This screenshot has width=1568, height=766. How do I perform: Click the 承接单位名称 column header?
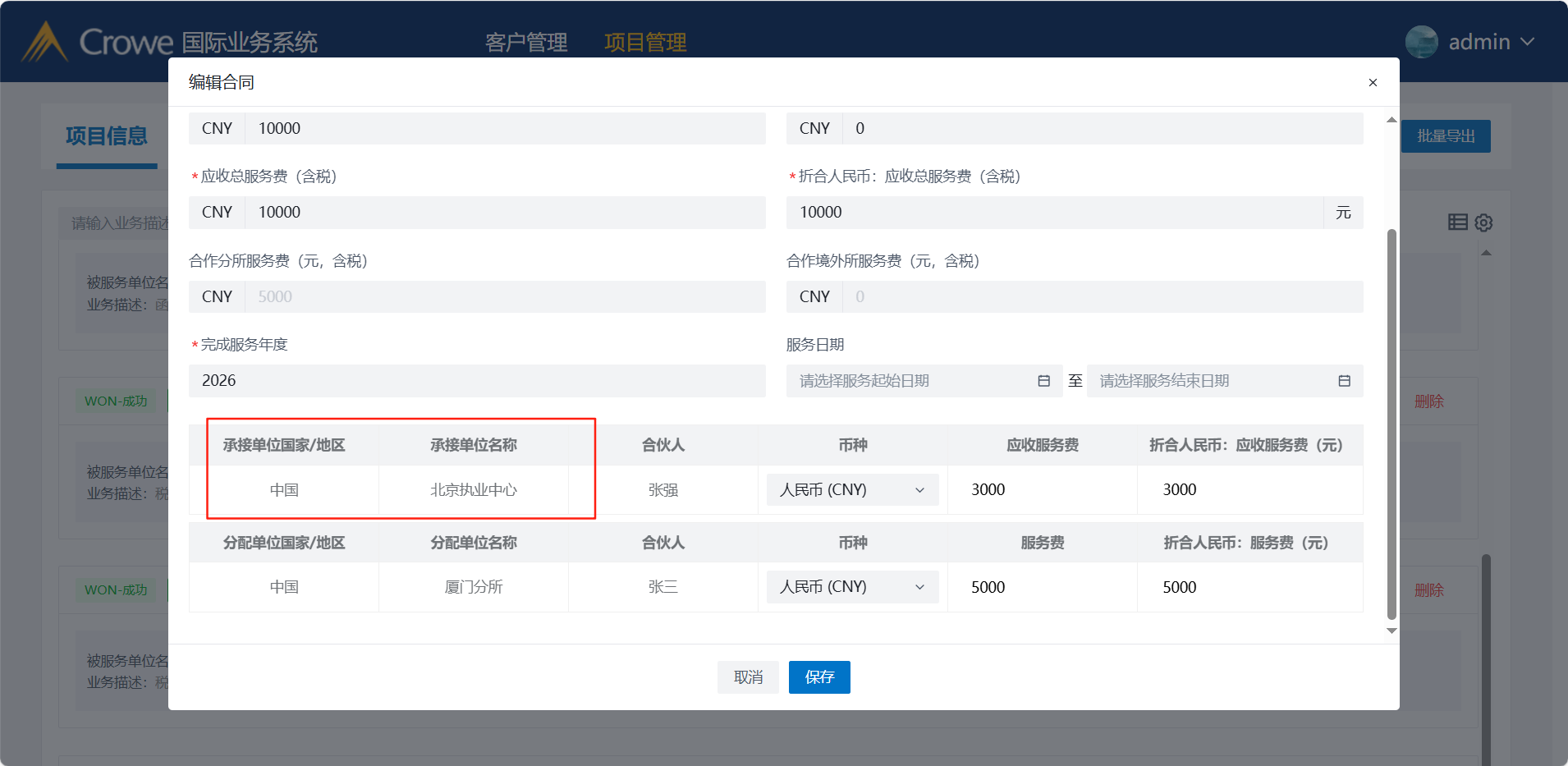click(x=474, y=445)
